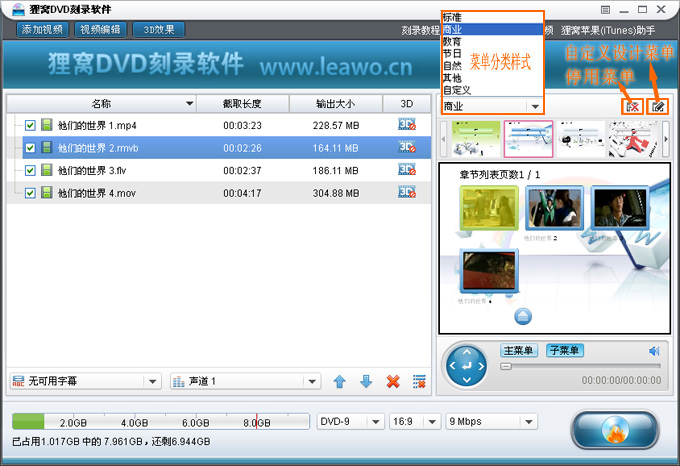Click film icon beside 他们的世界 3.flv
Screen dimensions: 680x466
pyautogui.click(x=47, y=170)
